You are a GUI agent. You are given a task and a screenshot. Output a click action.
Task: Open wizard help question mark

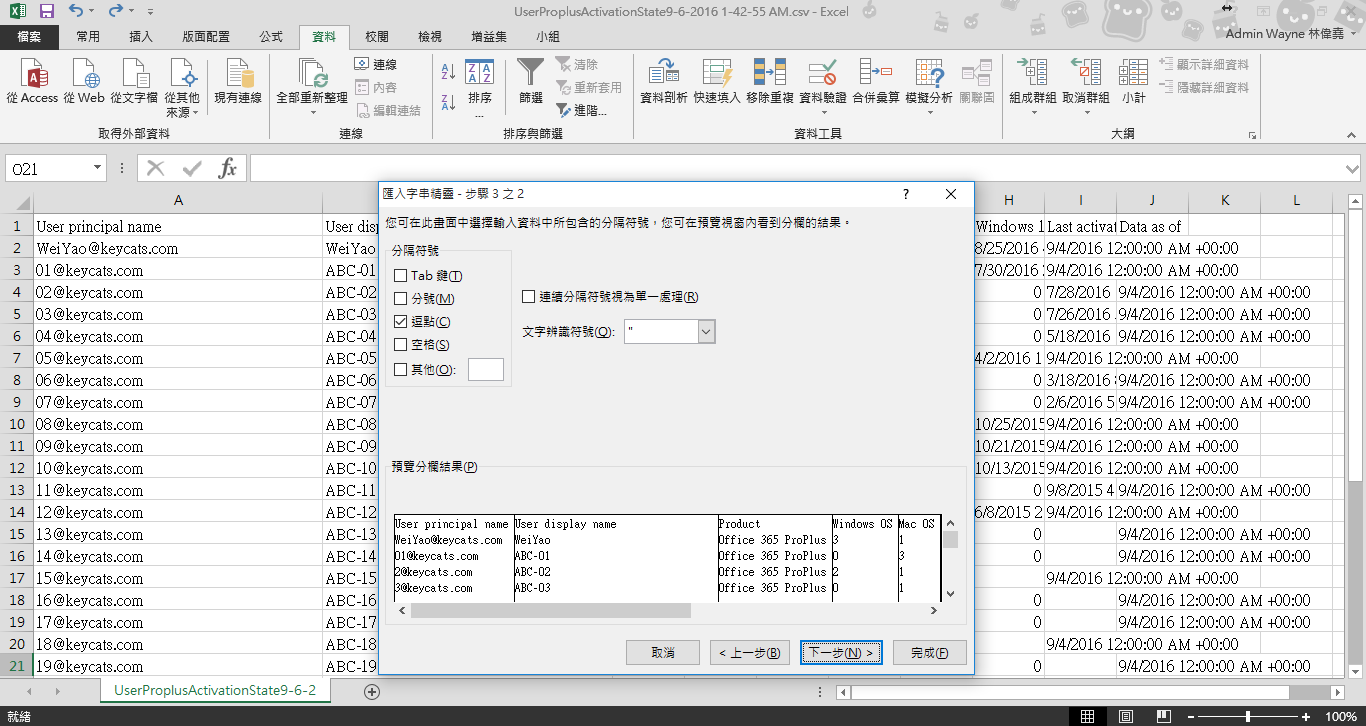click(906, 193)
